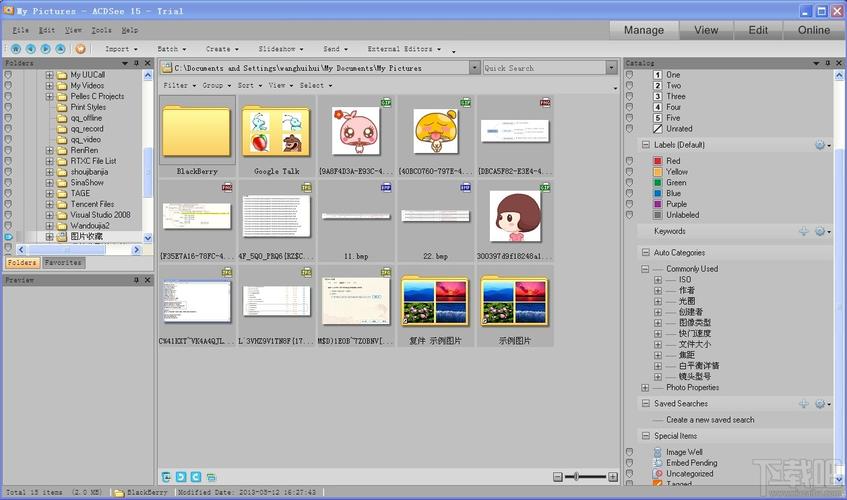Image resolution: width=847 pixels, height=500 pixels.
Task: Click the Quick Search input field
Action: click(544, 67)
